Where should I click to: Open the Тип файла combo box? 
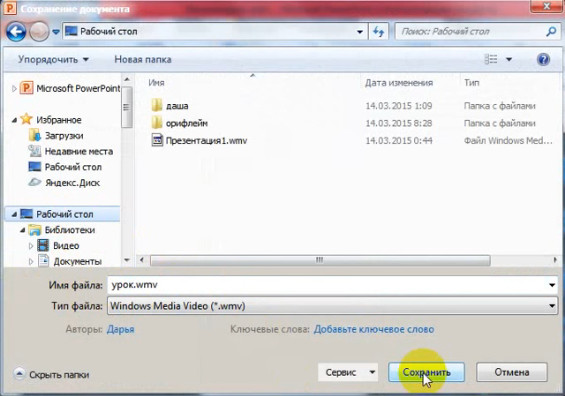pyautogui.click(x=332, y=306)
